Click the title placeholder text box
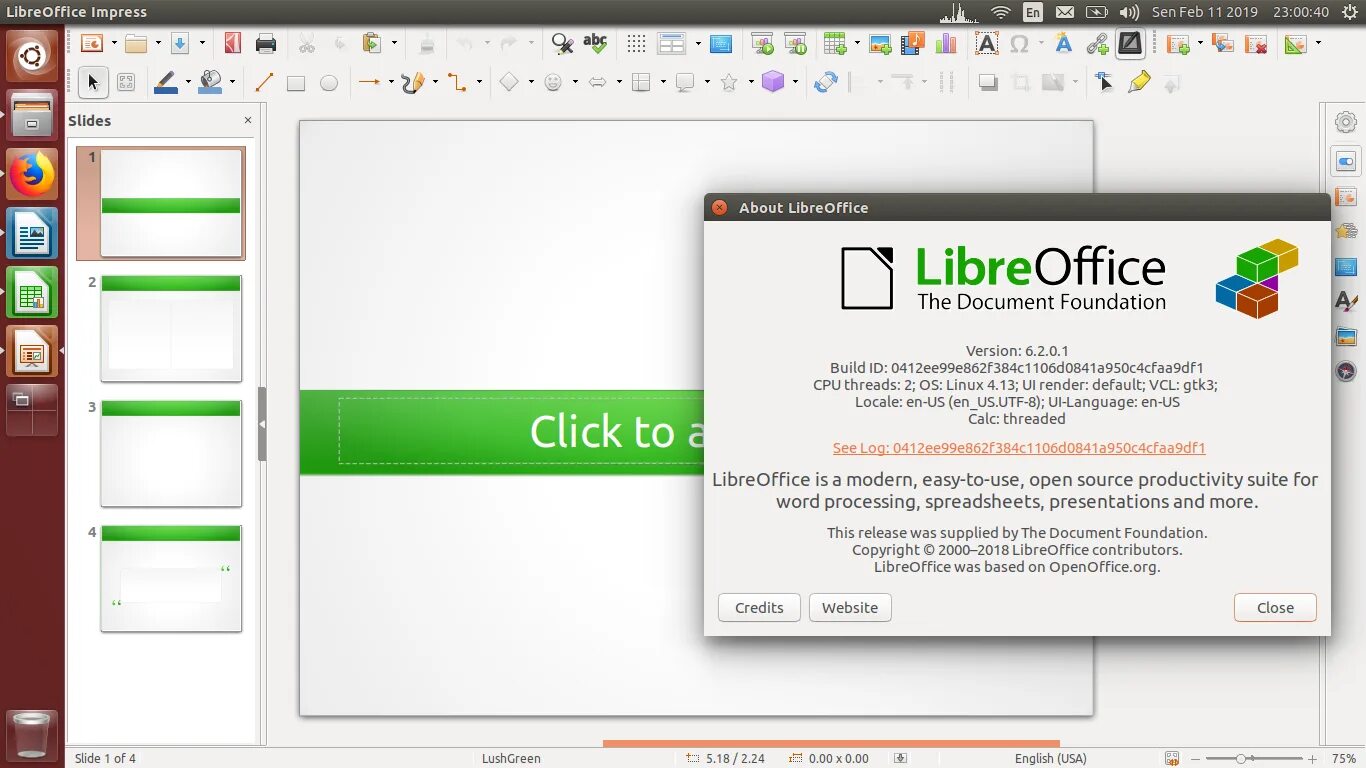Screen dimensions: 1366x768 pyautogui.click(x=521, y=431)
